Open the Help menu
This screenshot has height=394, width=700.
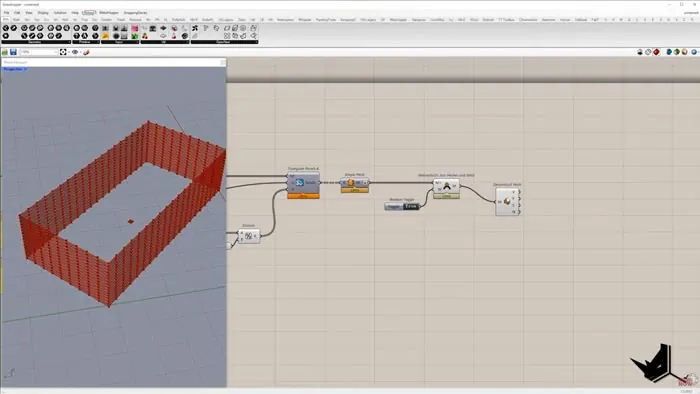tap(75, 12)
